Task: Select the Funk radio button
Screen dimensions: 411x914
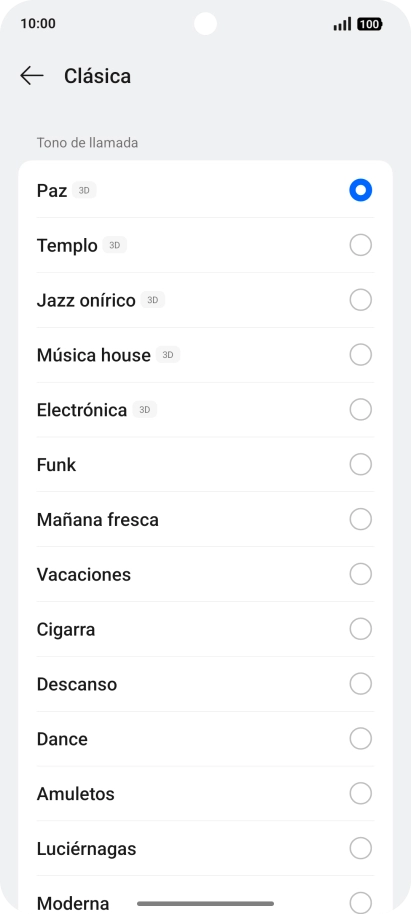Action: point(360,465)
